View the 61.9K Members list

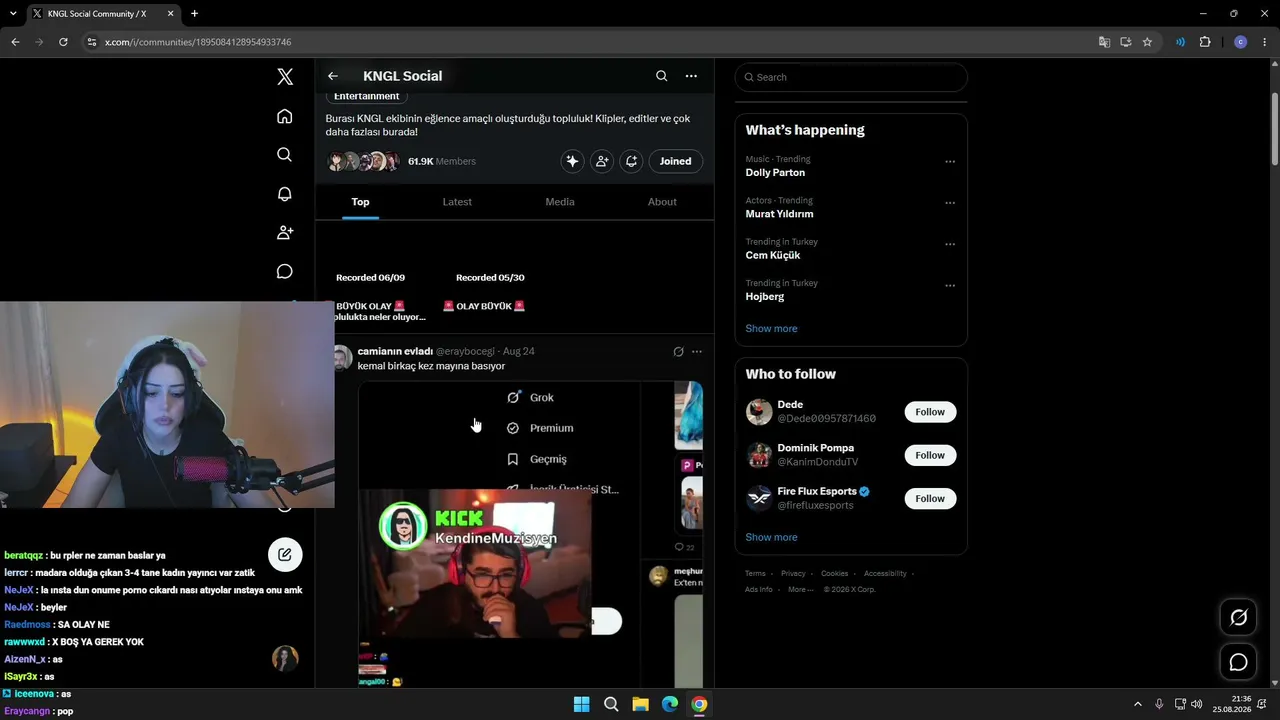(x=442, y=161)
